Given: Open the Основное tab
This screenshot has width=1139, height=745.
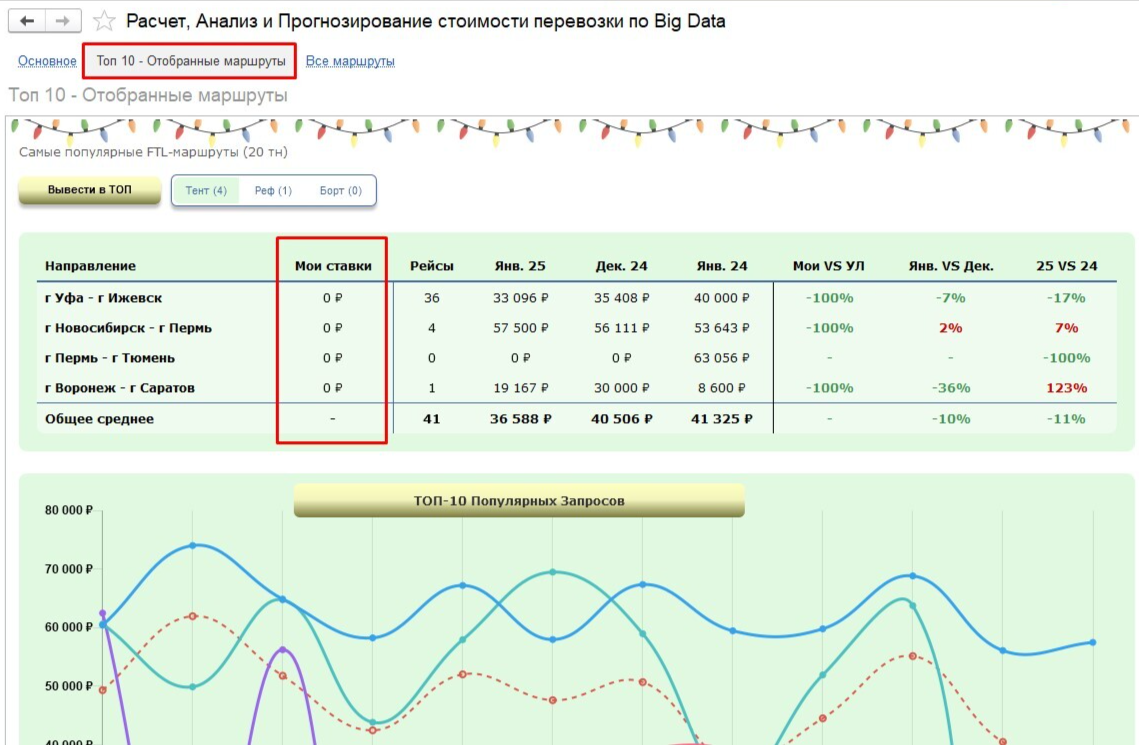Looking at the screenshot, I should [47, 61].
